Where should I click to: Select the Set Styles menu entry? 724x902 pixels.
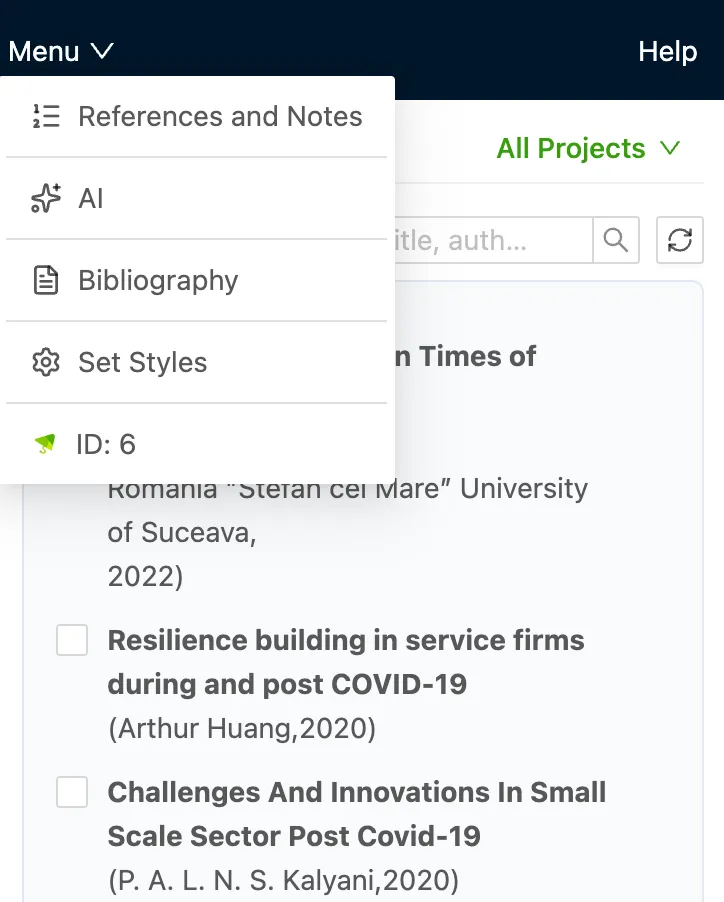pos(143,362)
